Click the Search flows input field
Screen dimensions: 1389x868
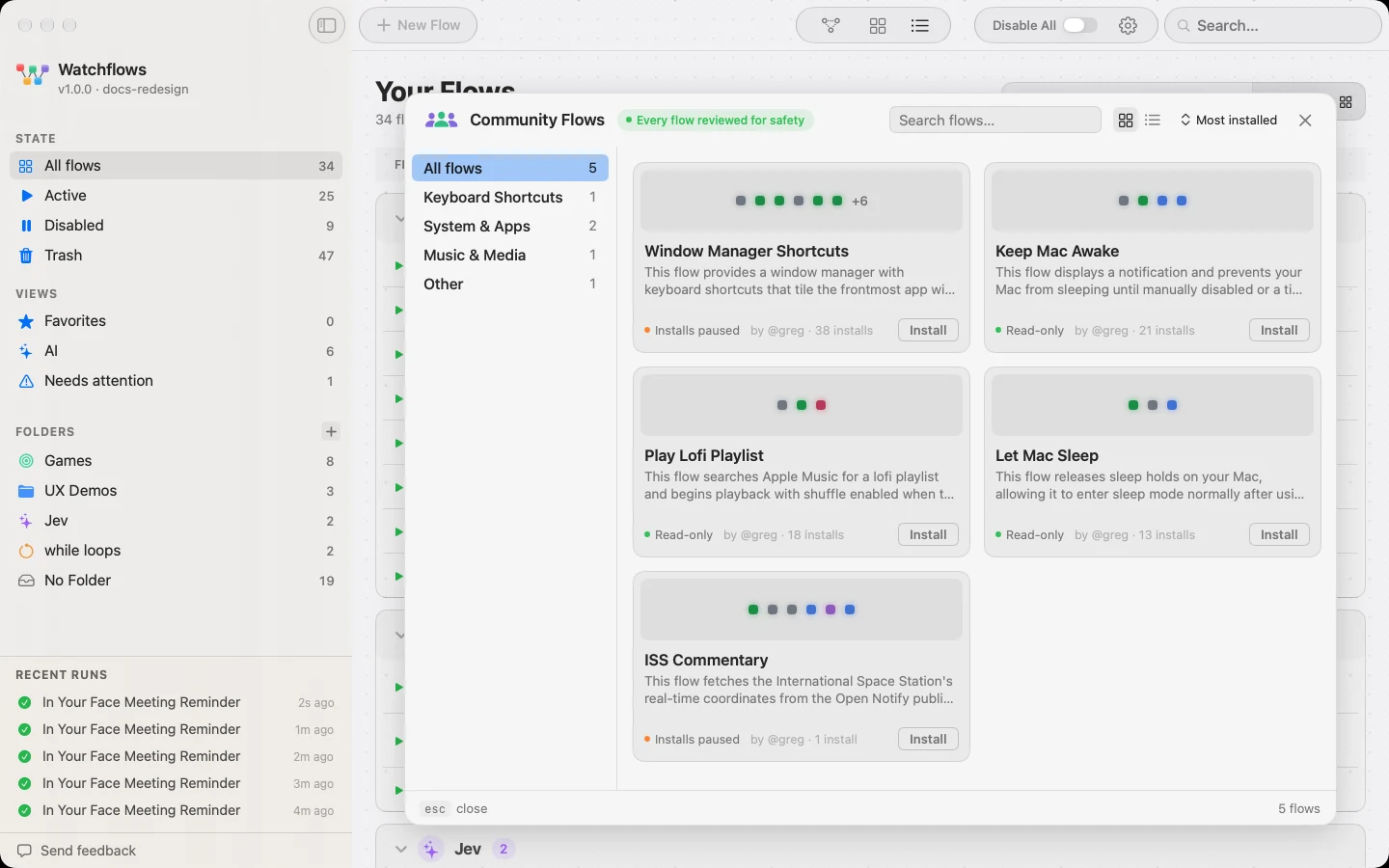coord(994,121)
